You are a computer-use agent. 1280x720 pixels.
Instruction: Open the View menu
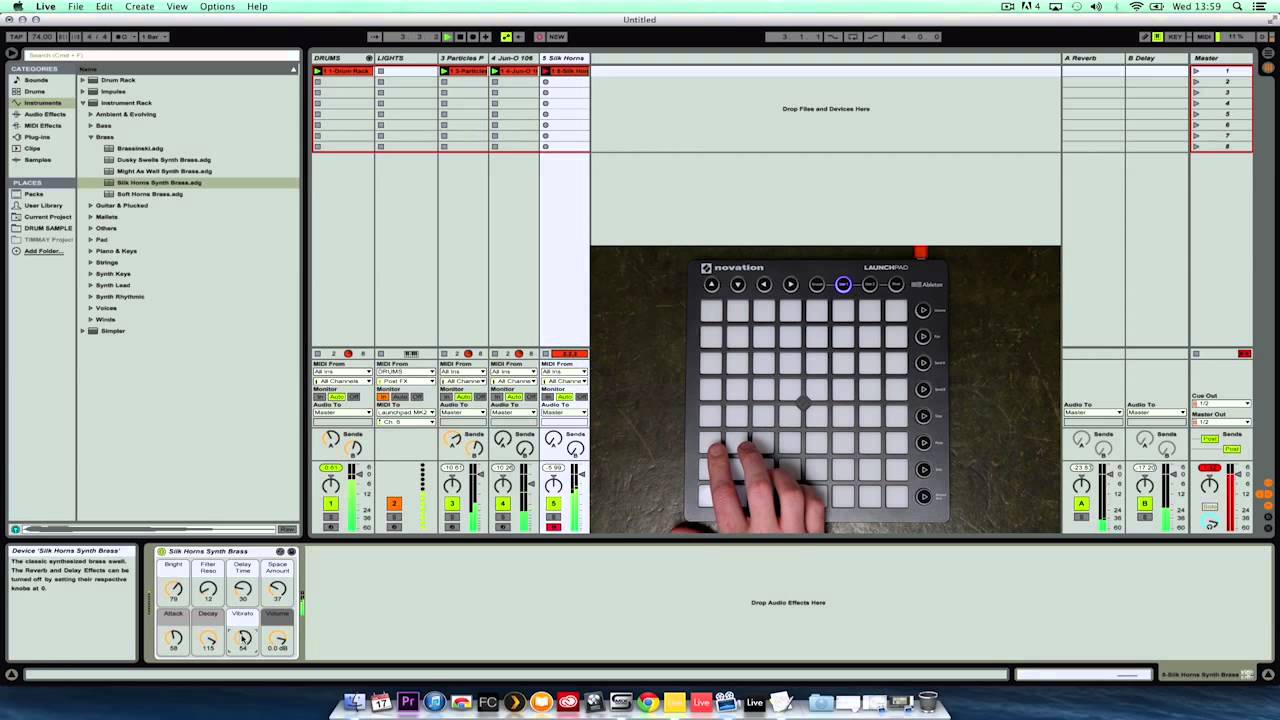pos(176,7)
